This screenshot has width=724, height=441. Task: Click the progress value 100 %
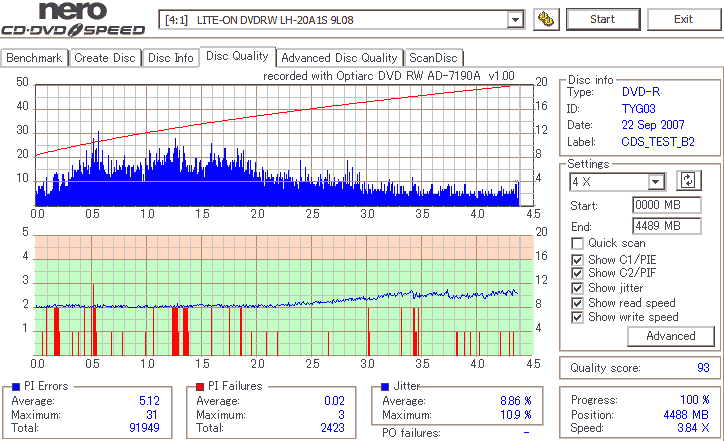(695, 400)
